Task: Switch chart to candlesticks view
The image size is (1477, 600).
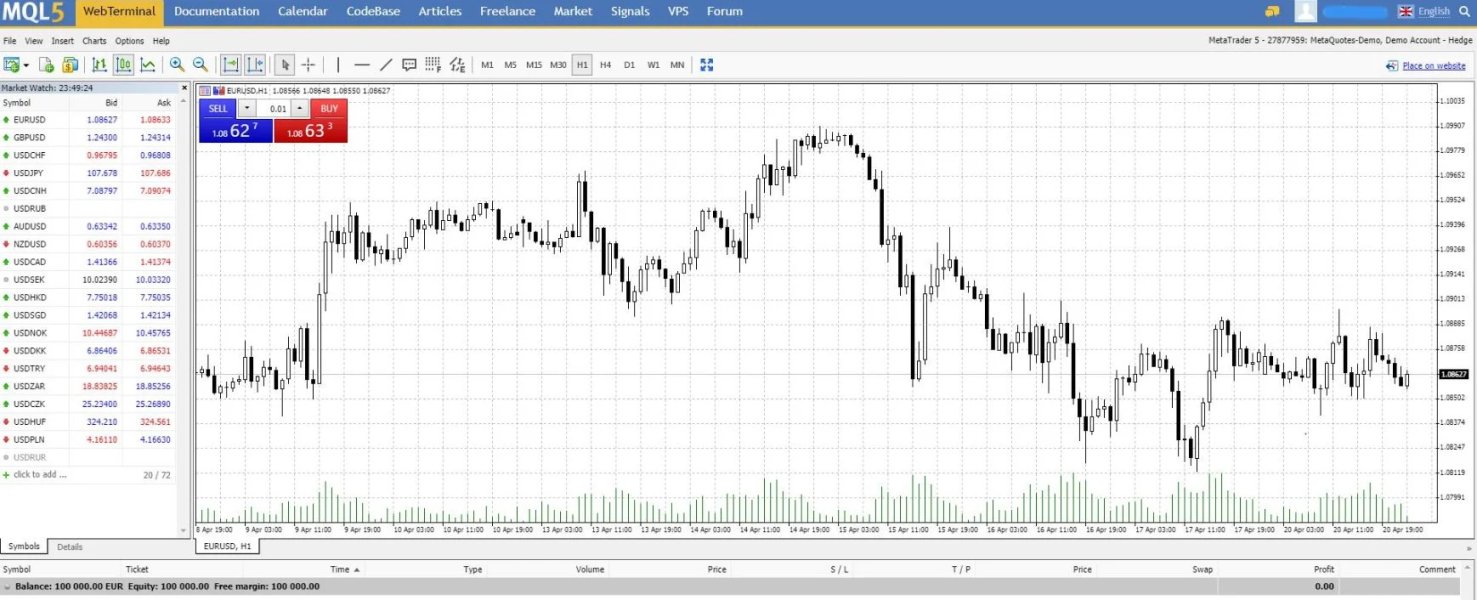Action: (x=124, y=65)
